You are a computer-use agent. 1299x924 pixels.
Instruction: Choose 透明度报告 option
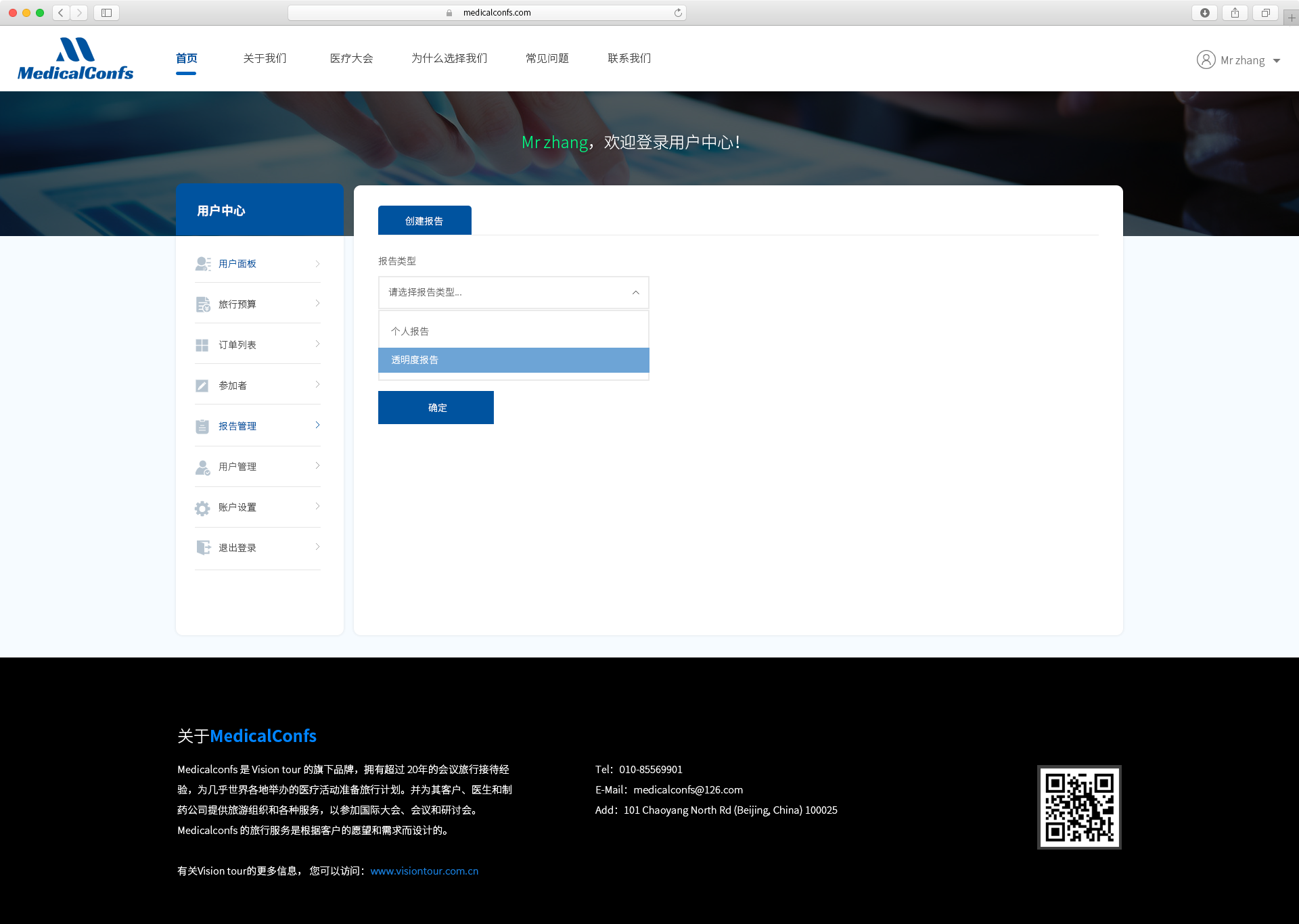click(514, 360)
